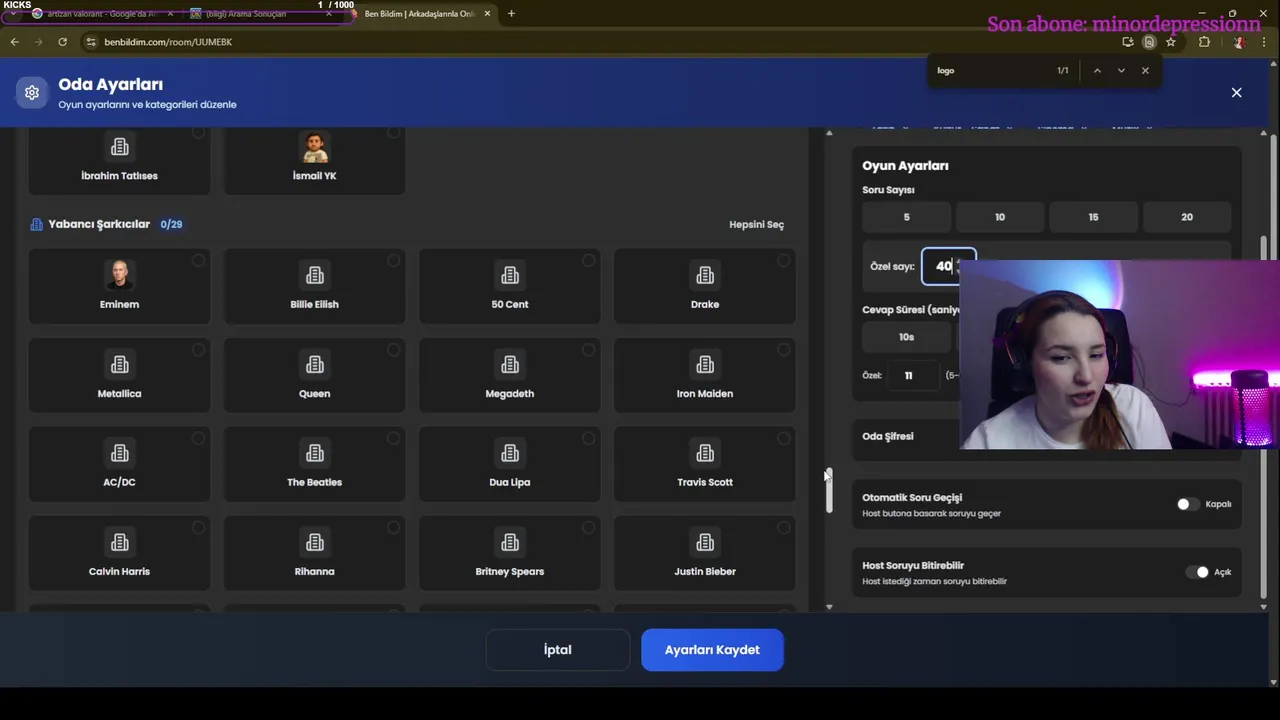The image size is (1280, 720).
Task: Click The Beatles card's building icon
Action: pos(314,453)
